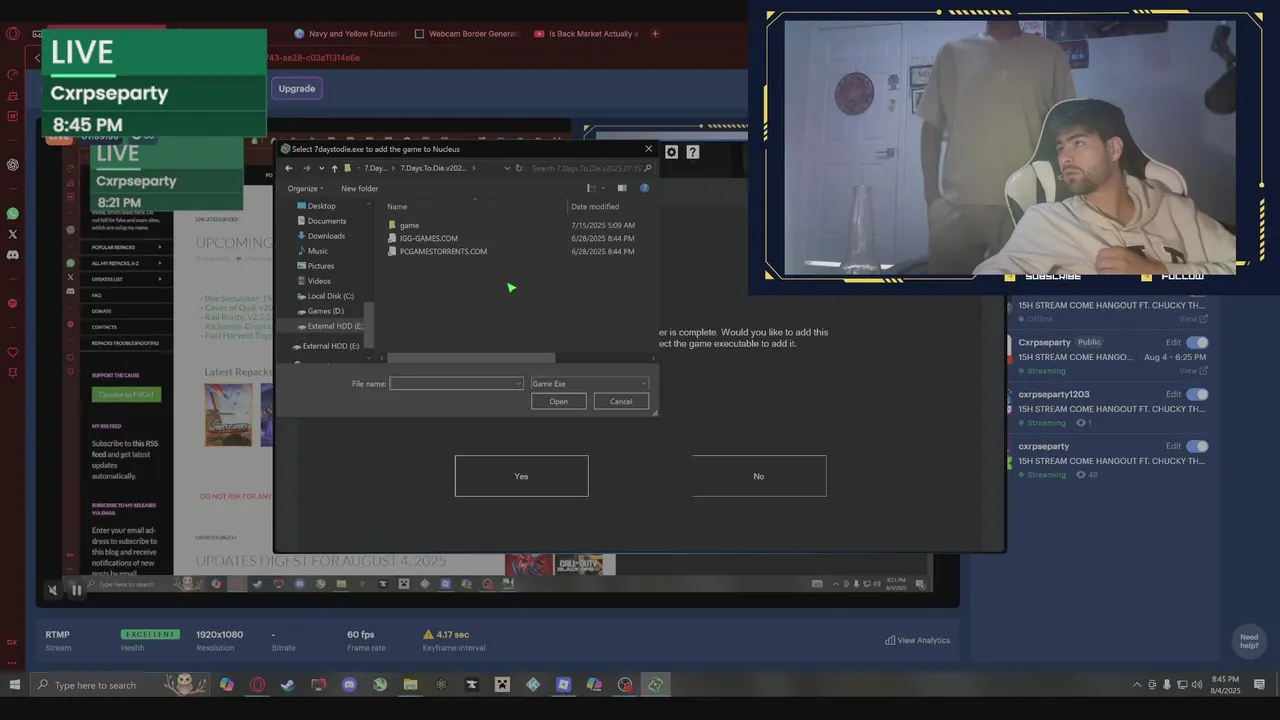1280x720 pixels.
Task: Refresh the file dialog folder view
Action: click(518, 168)
